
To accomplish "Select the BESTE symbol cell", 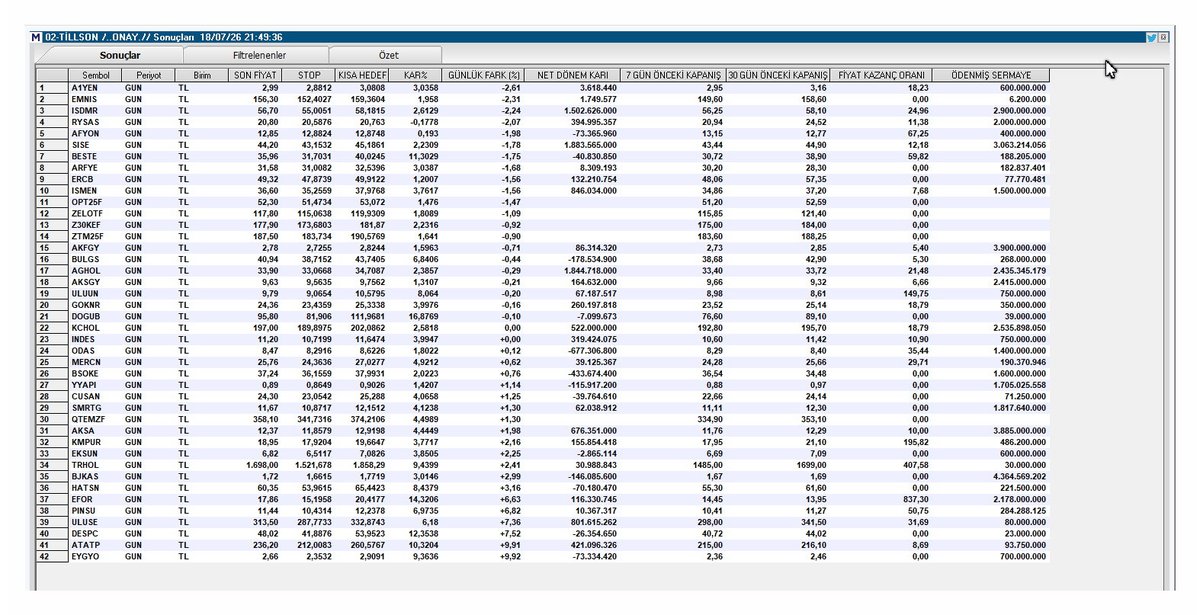I will (x=95, y=155).
